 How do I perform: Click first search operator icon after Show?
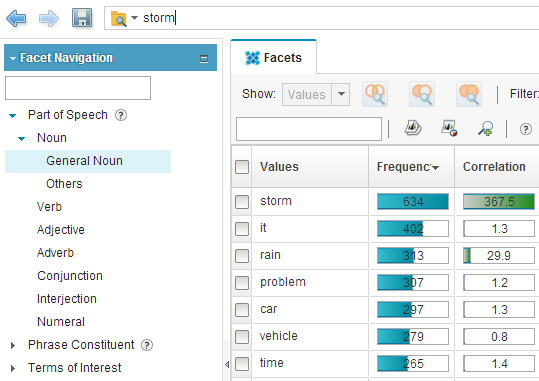pyautogui.click(x=375, y=94)
